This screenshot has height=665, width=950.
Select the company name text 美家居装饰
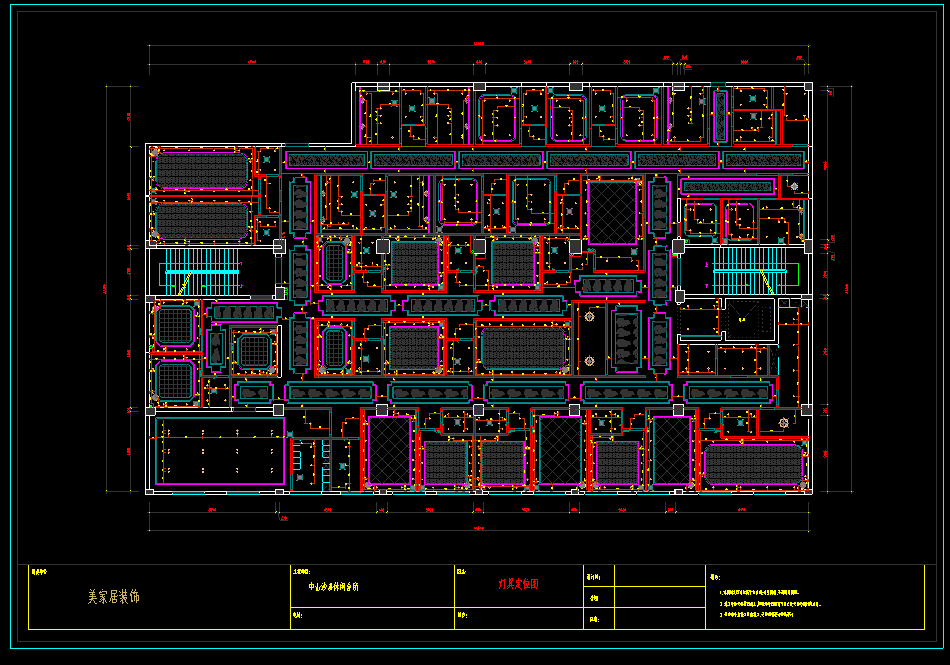point(113,597)
